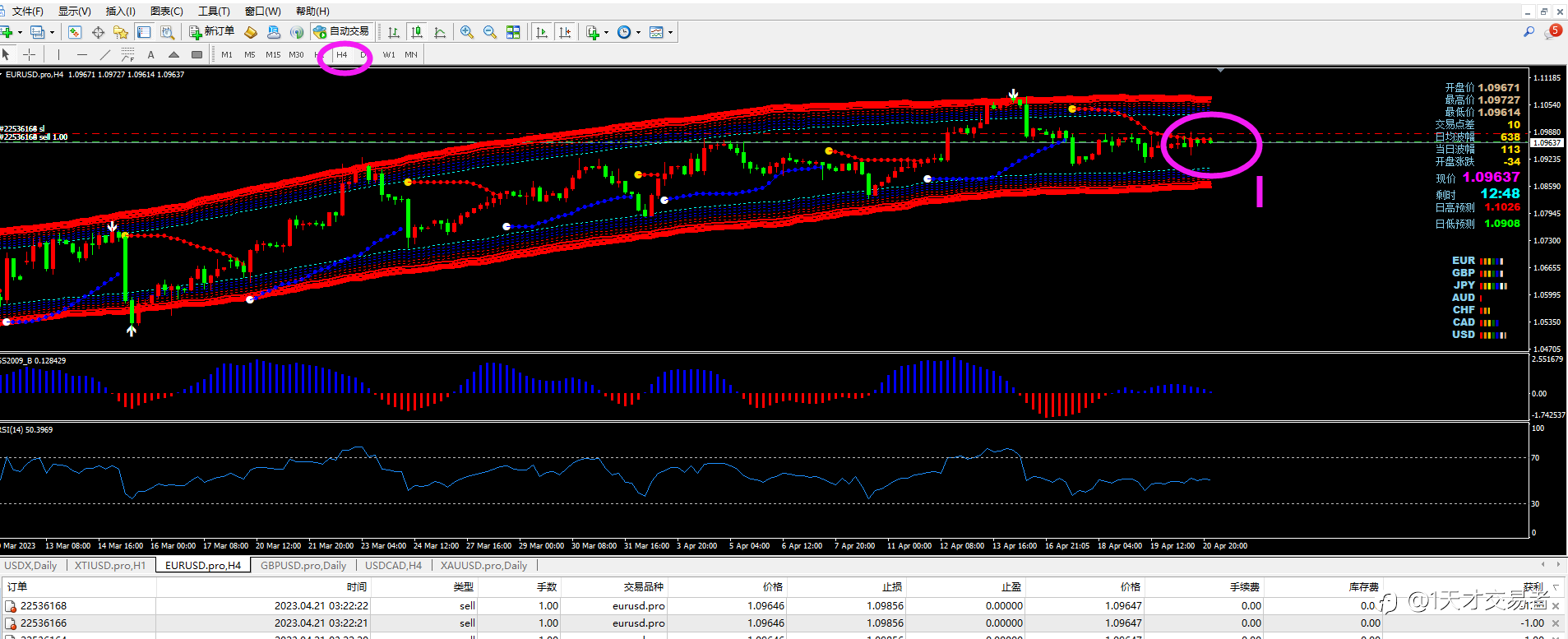Screen dimensions: 1568x639
Task: Toggle the Terminal panel icon
Action: coord(144,32)
